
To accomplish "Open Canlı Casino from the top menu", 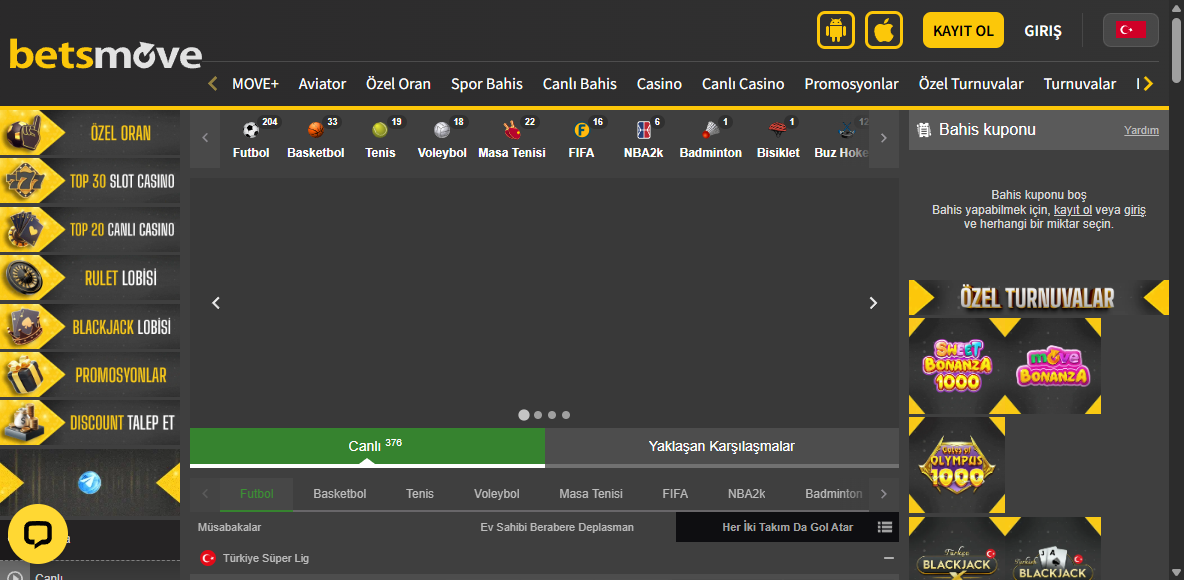I will click(x=743, y=84).
